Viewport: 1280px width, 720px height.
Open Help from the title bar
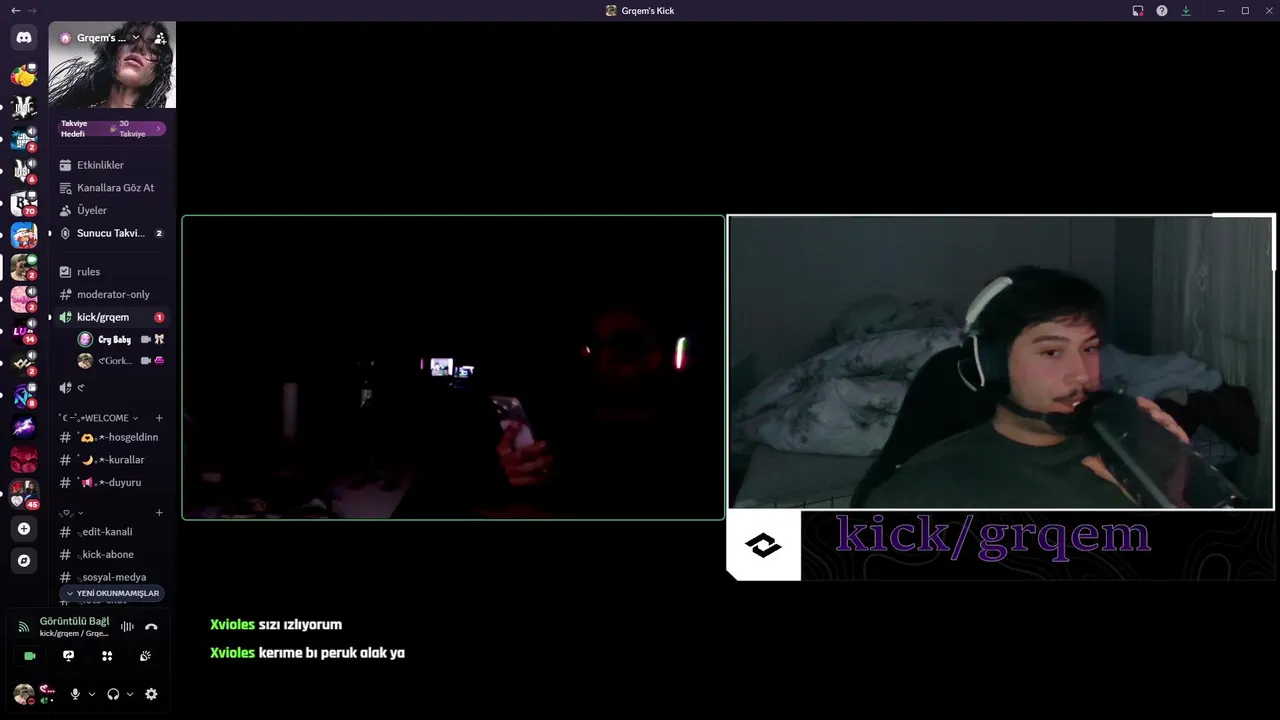[x=1162, y=10]
